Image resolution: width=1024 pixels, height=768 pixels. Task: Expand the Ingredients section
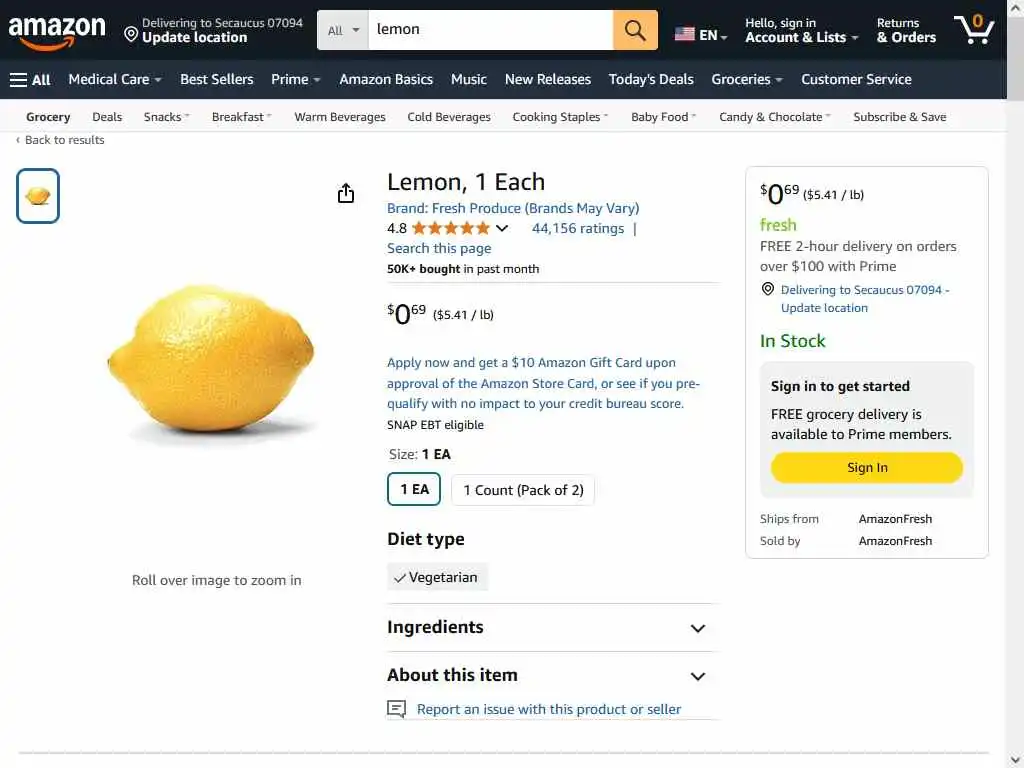(x=697, y=628)
